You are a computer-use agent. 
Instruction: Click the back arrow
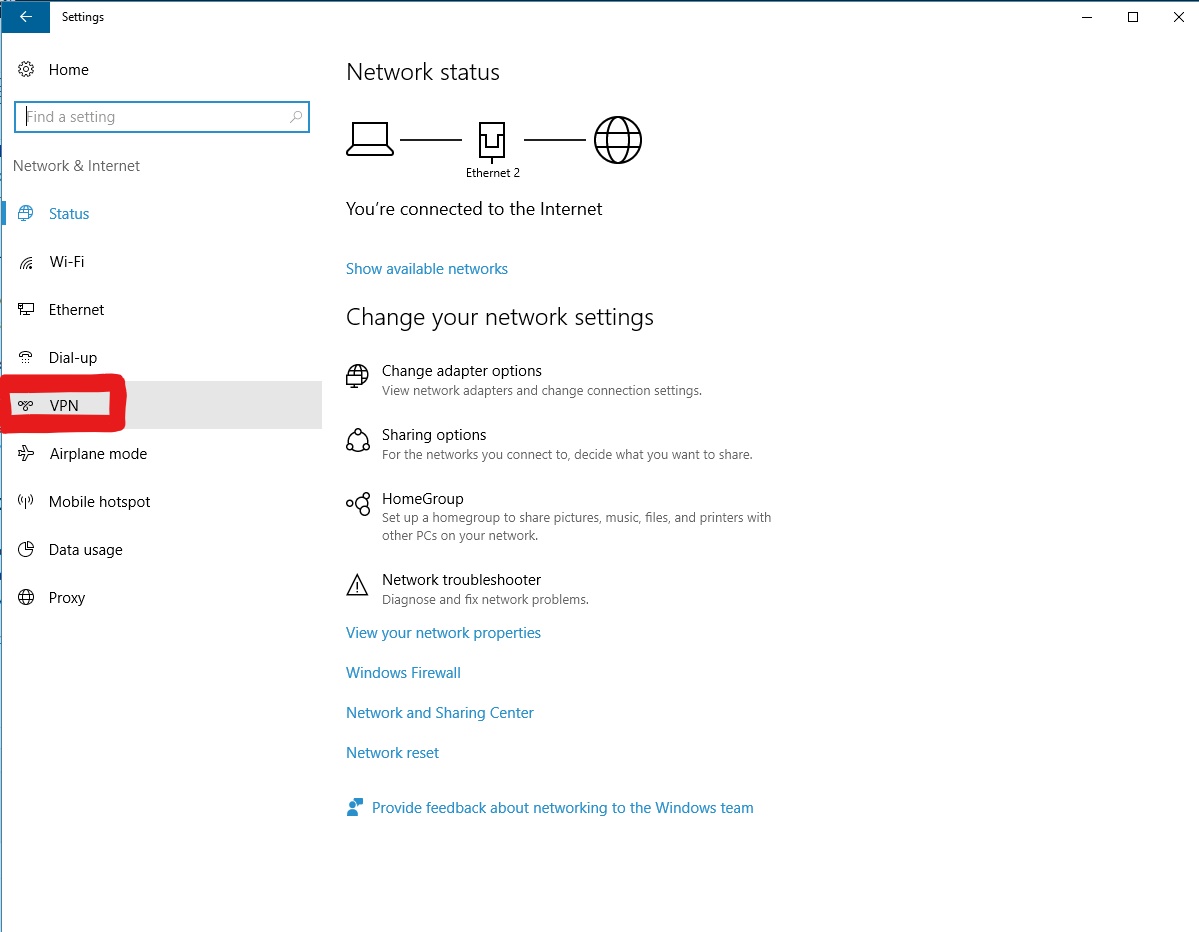(24, 17)
